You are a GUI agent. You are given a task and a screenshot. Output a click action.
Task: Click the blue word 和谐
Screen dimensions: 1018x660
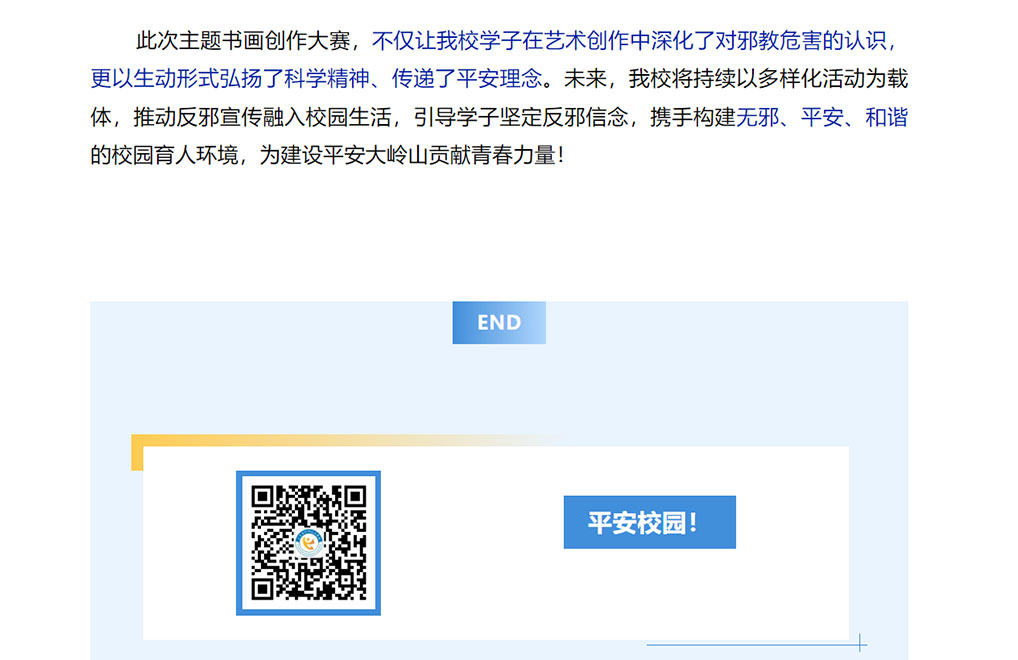pos(886,117)
